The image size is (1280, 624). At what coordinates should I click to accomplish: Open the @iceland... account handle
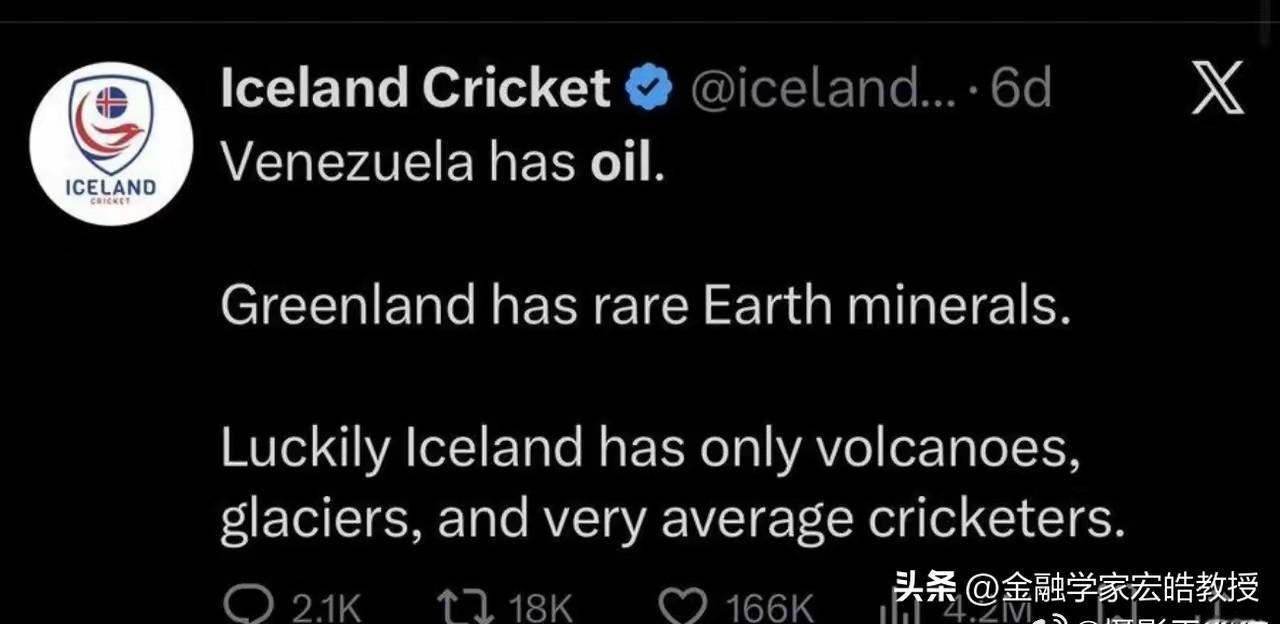point(810,90)
